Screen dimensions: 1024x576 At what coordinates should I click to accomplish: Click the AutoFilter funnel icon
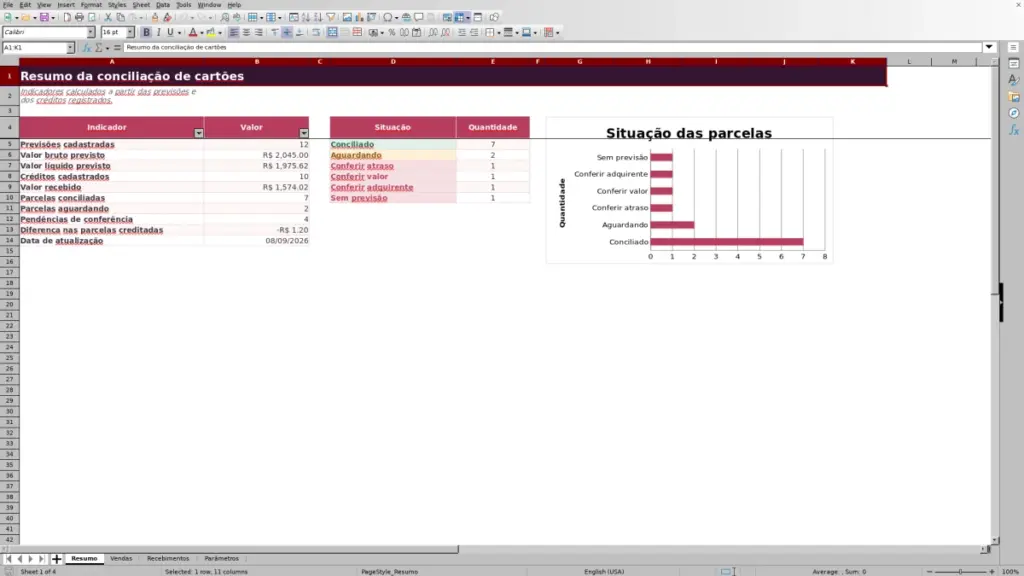tap(331, 18)
